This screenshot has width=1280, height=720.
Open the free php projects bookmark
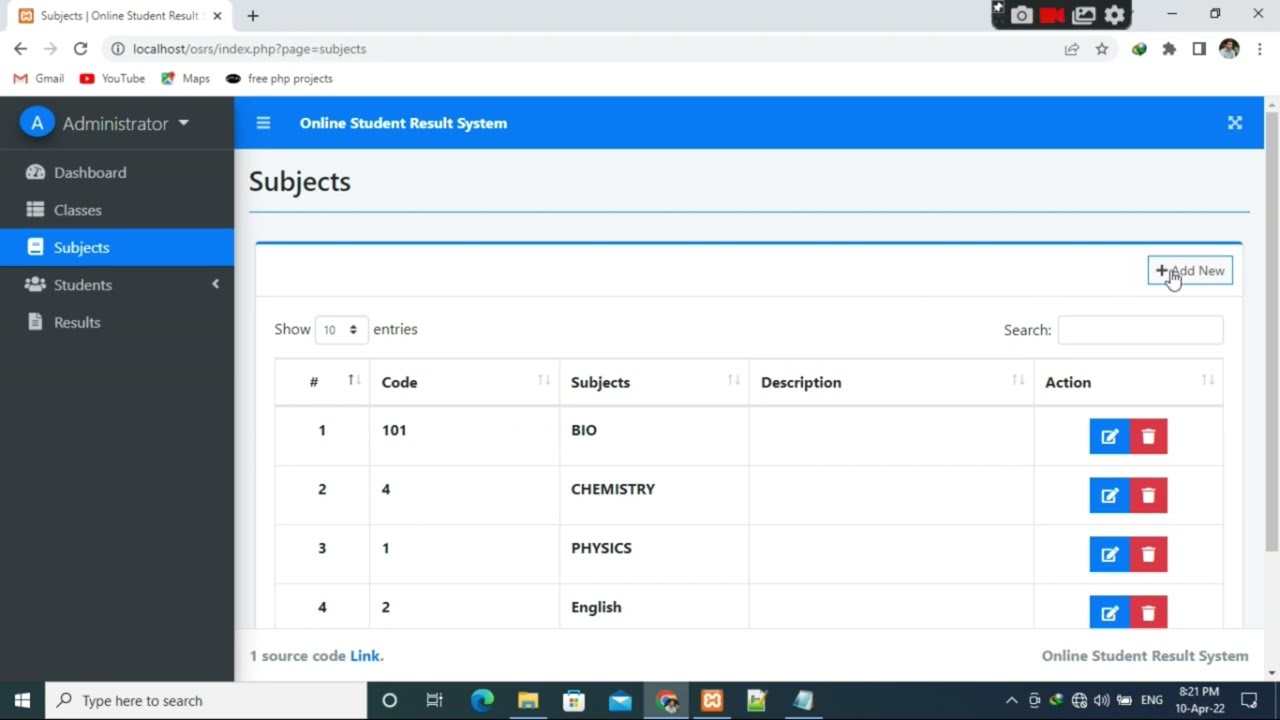coord(279,78)
